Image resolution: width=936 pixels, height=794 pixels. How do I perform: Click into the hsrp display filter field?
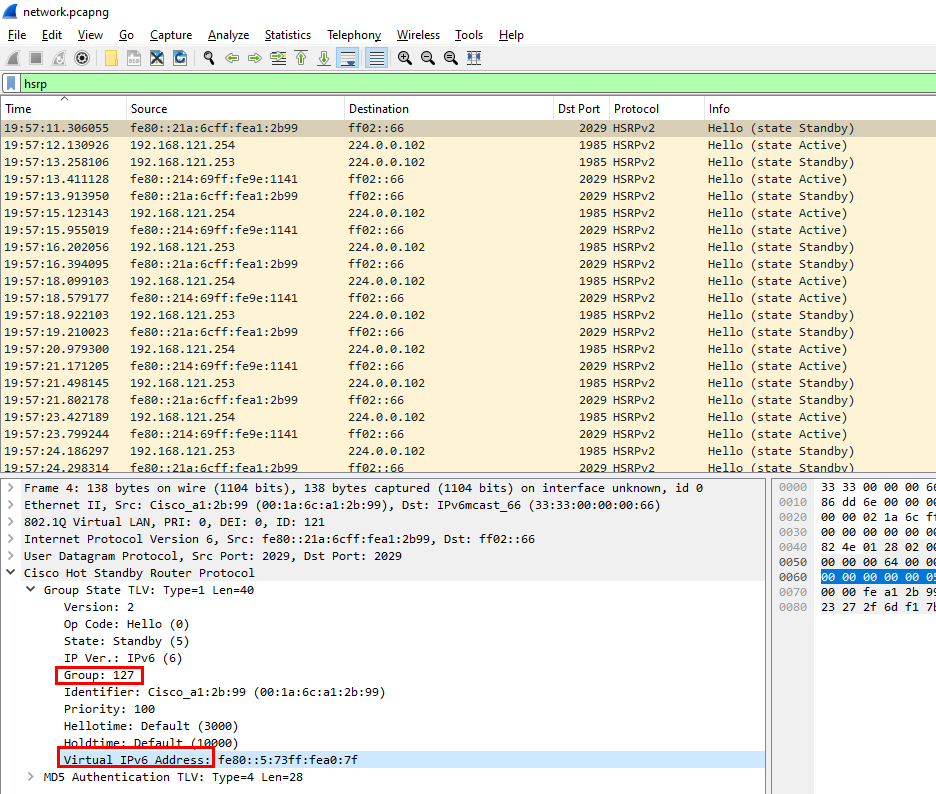pos(400,84)
